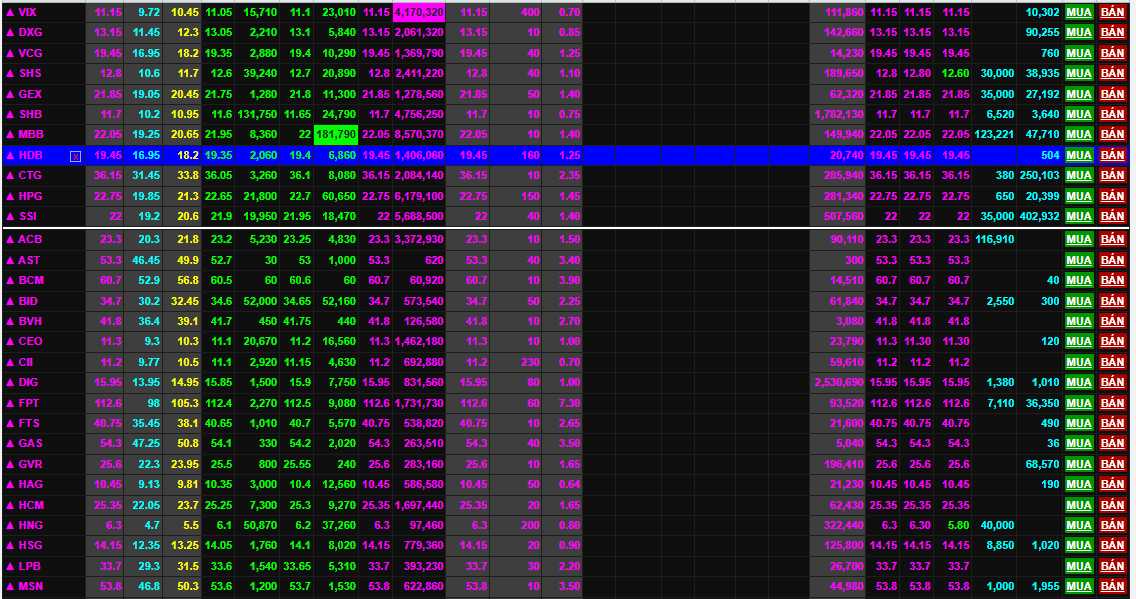Sell FPT with its BÁN button
Screen dimensions: 1136x599
coord(1112,403)
